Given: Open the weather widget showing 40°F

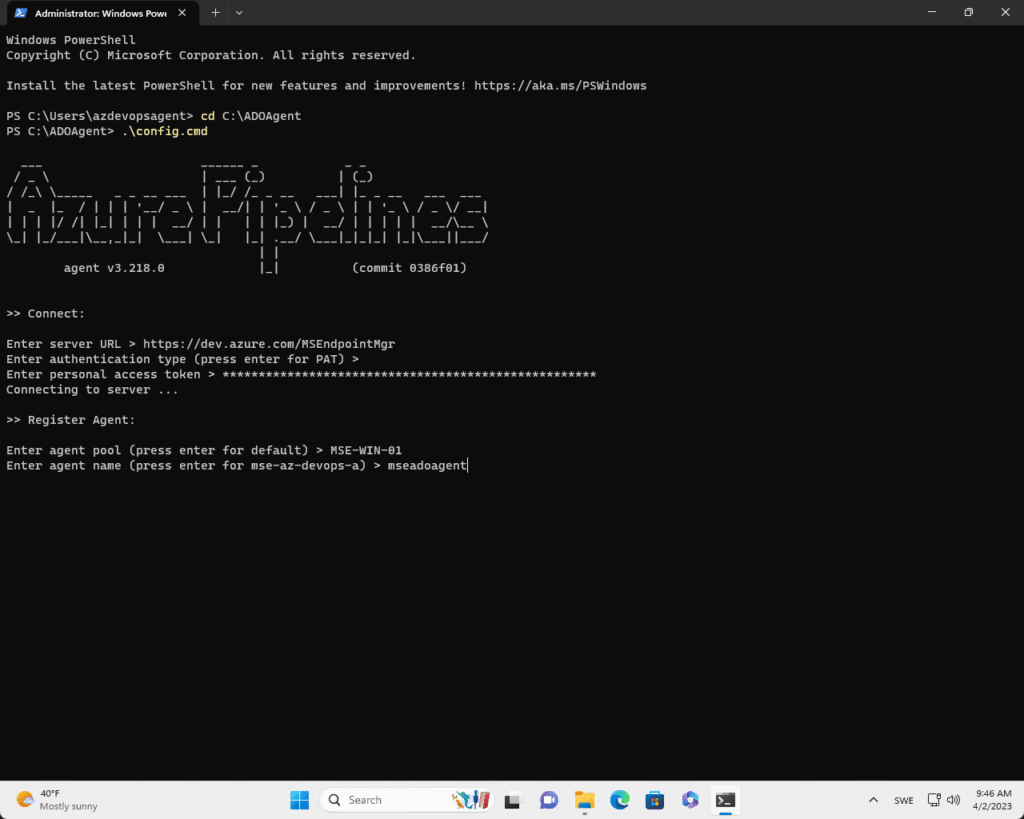Looking at the screenshot, I should (57, 800).
